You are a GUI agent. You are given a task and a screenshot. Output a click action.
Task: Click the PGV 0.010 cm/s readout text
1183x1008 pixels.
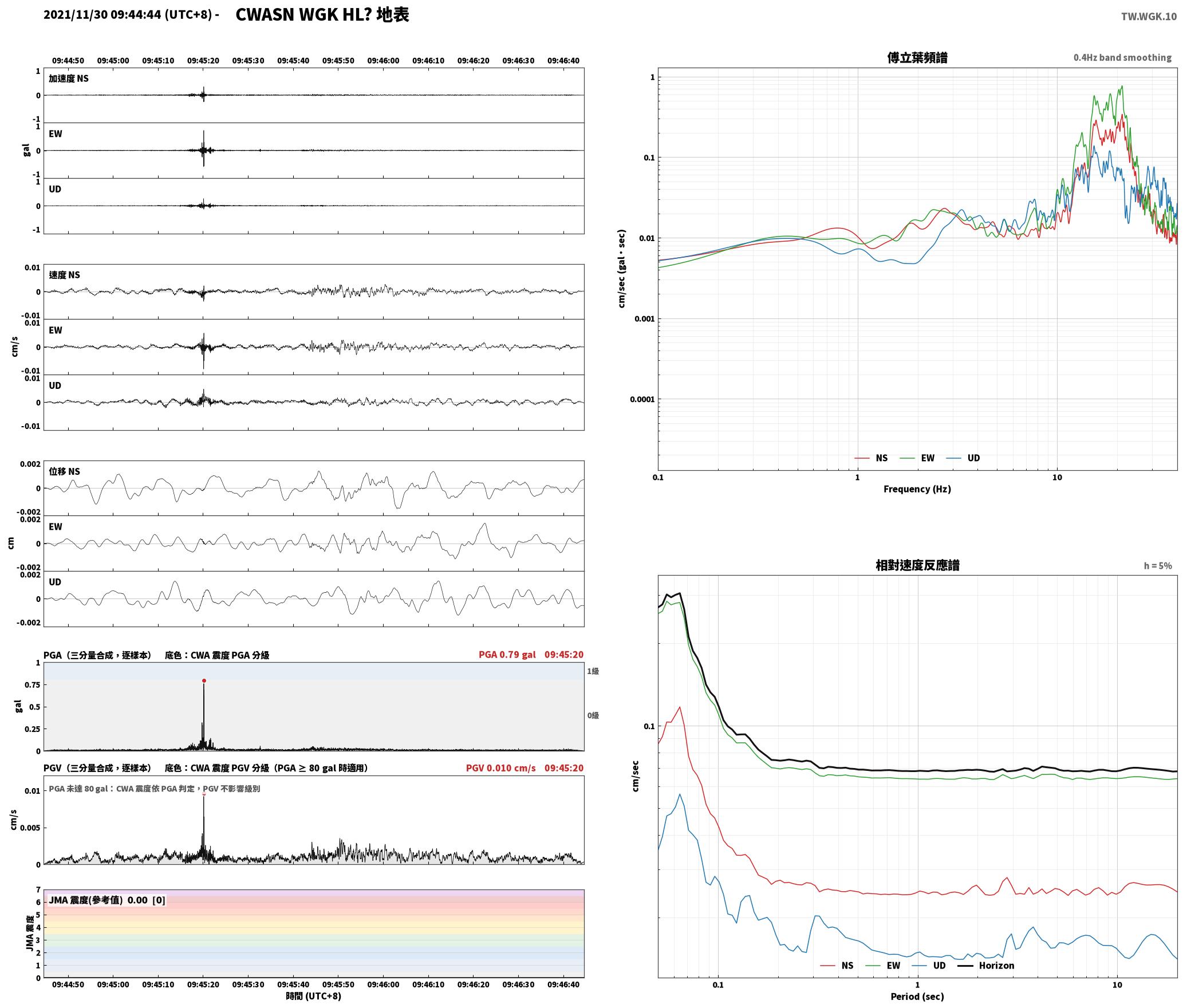click(x=501, y=768)
